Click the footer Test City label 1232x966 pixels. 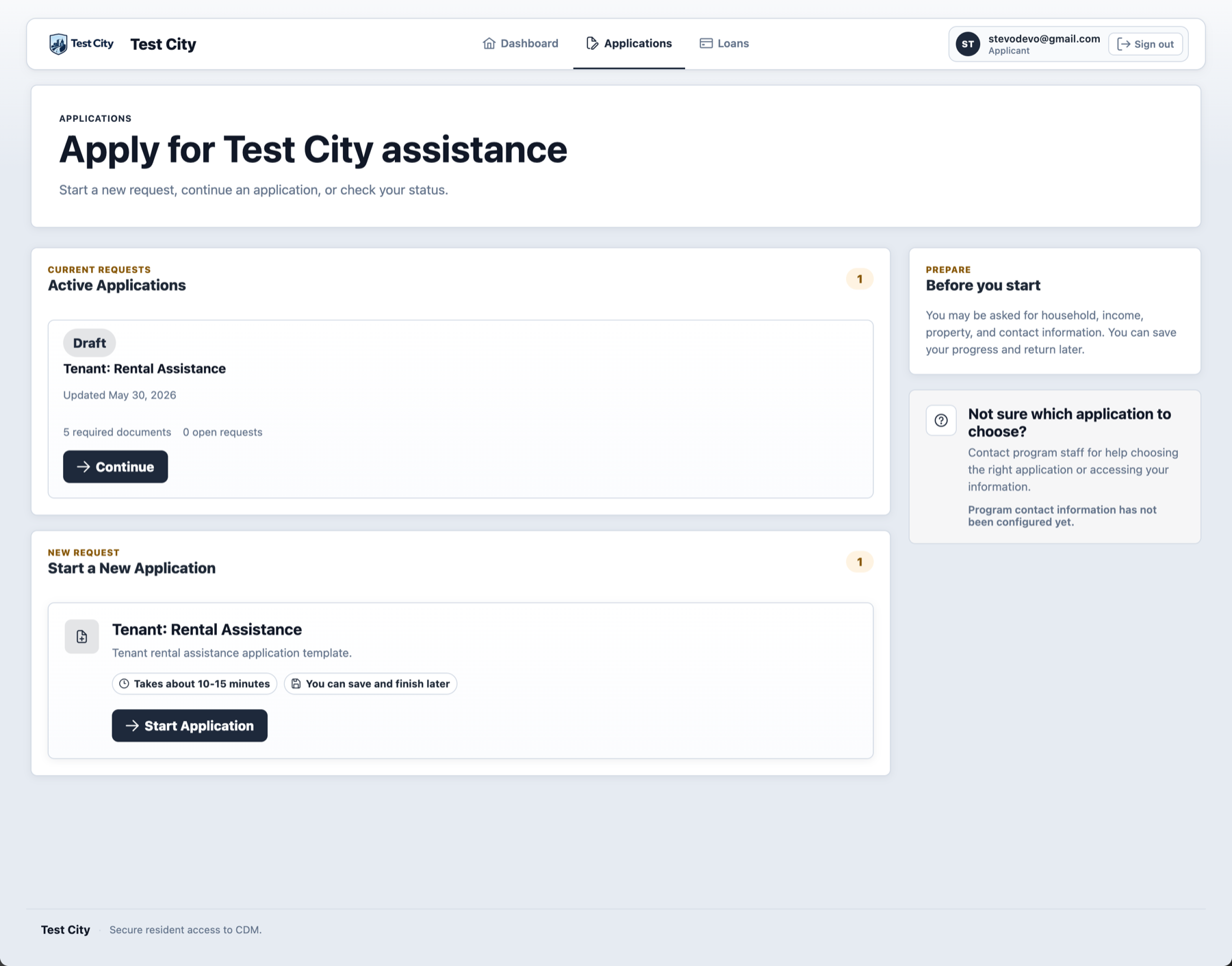click(x=65, y=930)
